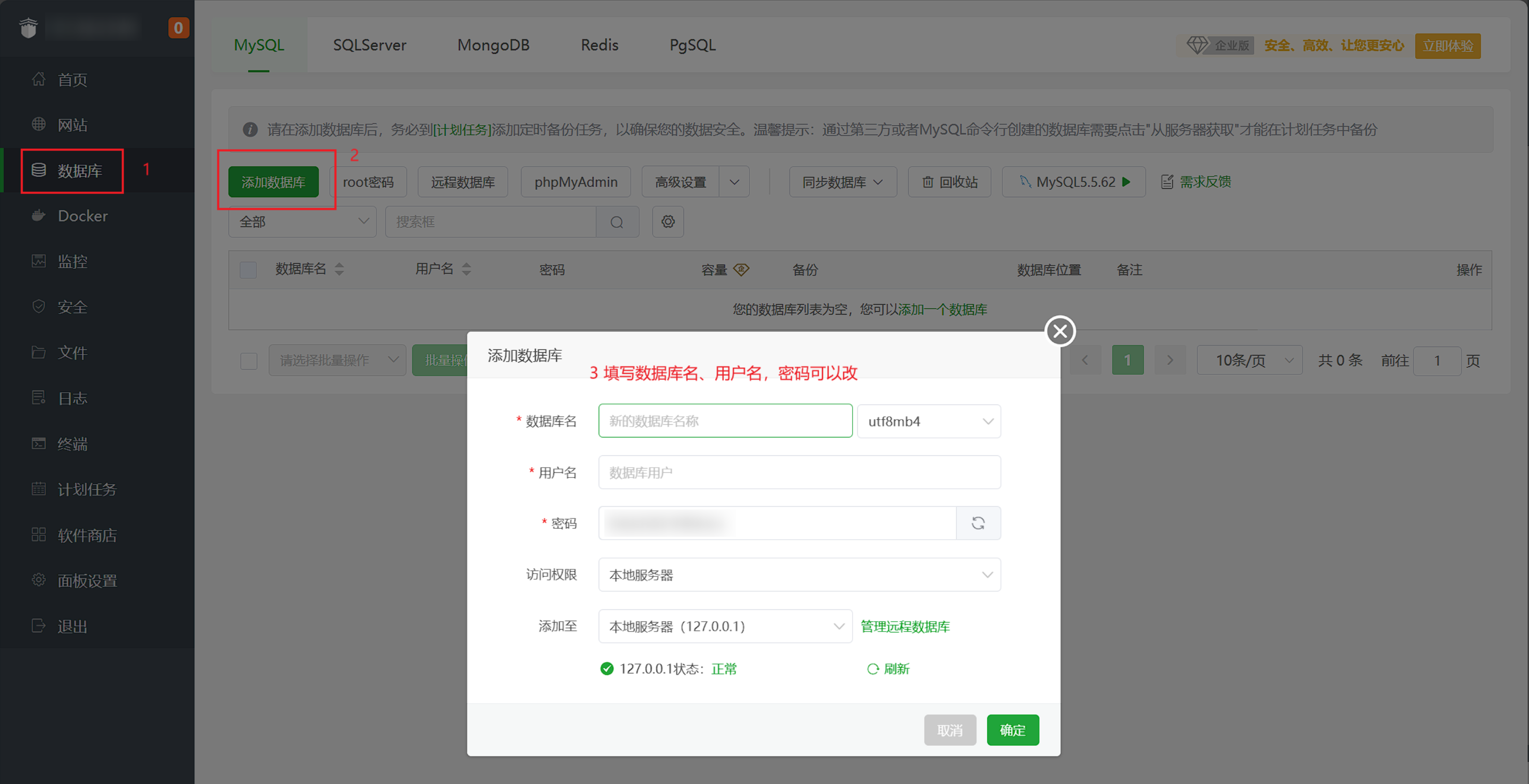Switch to the Redis tab
The image size is (1529, 784).
(600, 45)
